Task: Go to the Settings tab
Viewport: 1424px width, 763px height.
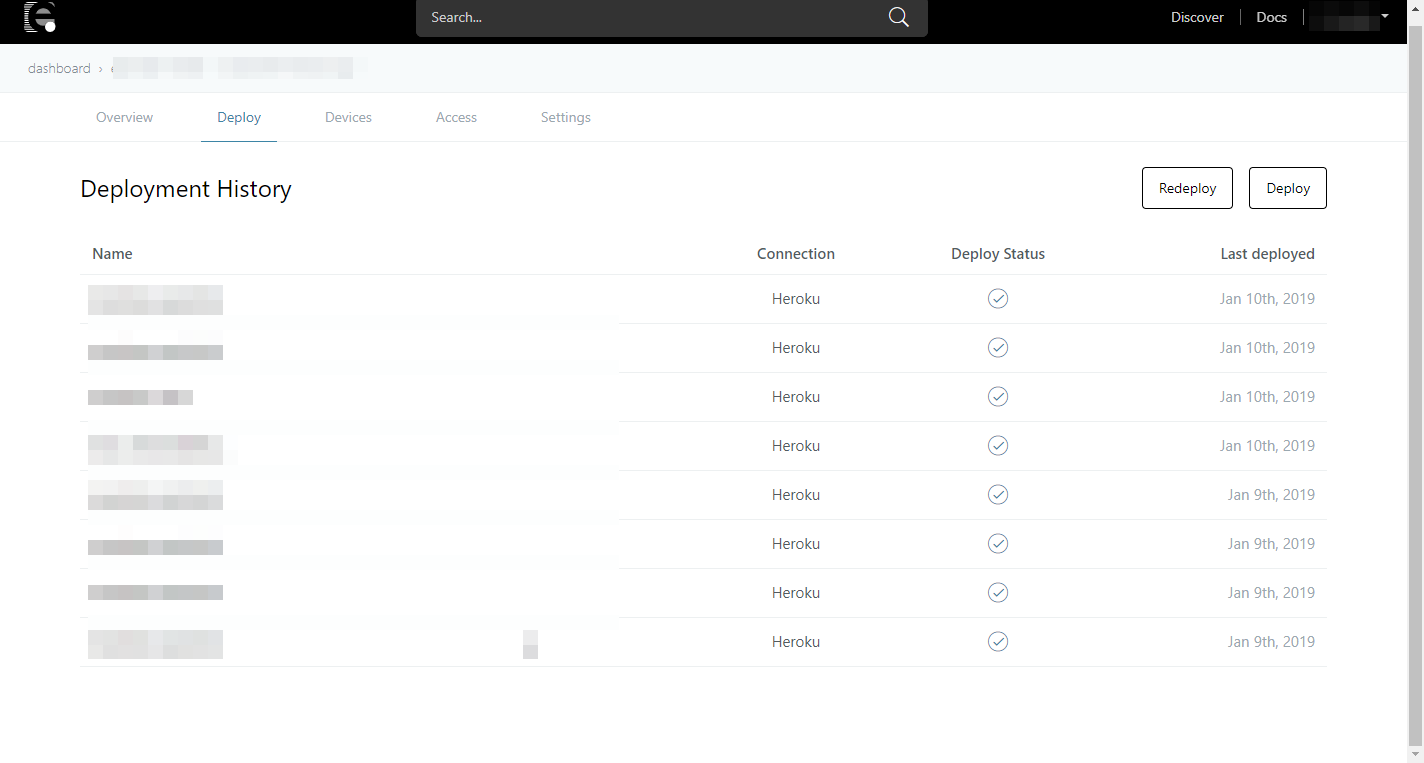Action: [565, 118]
